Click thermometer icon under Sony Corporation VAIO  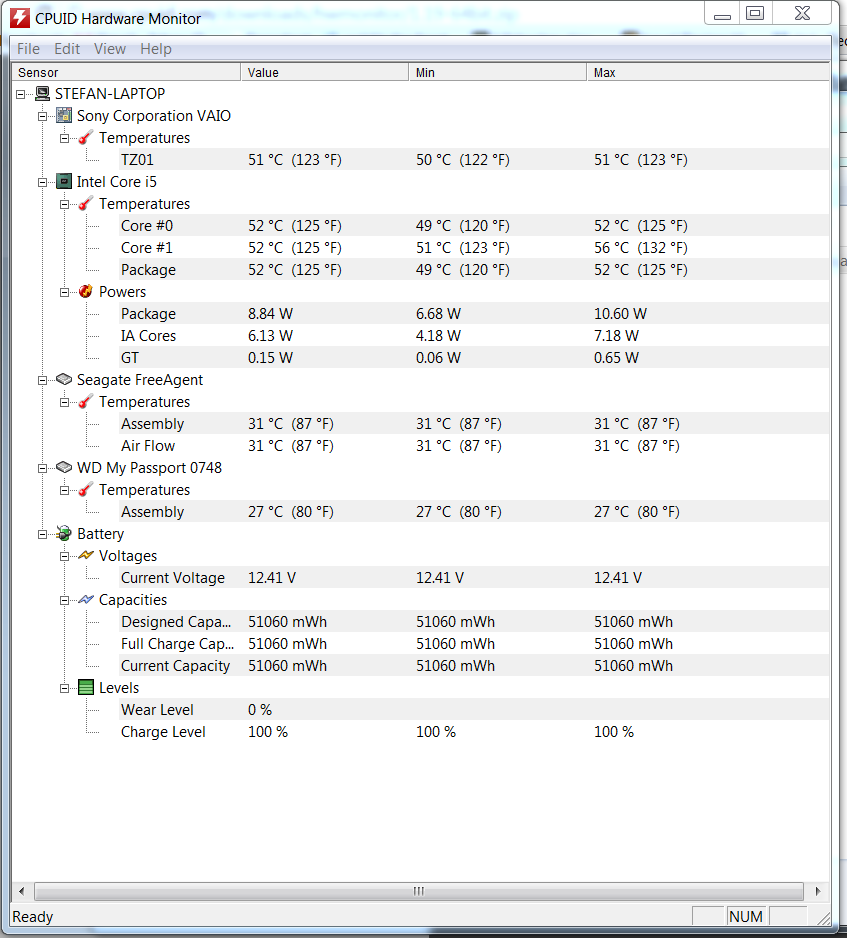[86, 138]
